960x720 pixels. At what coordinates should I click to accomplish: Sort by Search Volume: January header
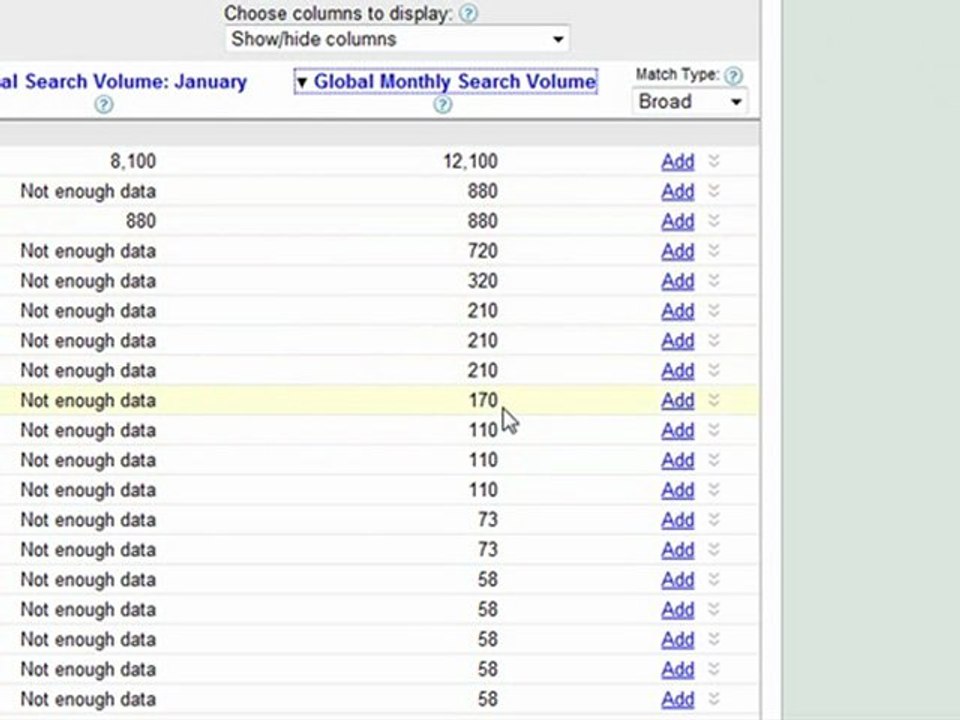click(x=122, y=81)
